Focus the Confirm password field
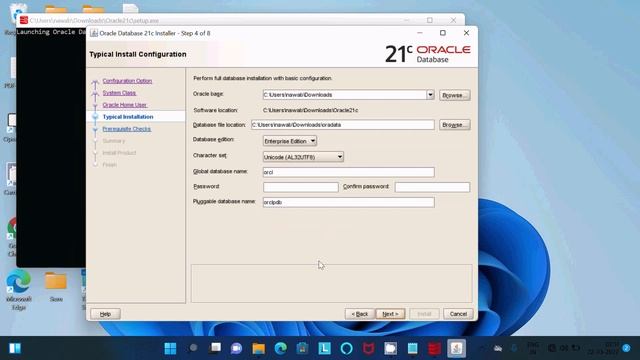Image resolution: width=640 pixels, height=360 pixels. (432, 187)
